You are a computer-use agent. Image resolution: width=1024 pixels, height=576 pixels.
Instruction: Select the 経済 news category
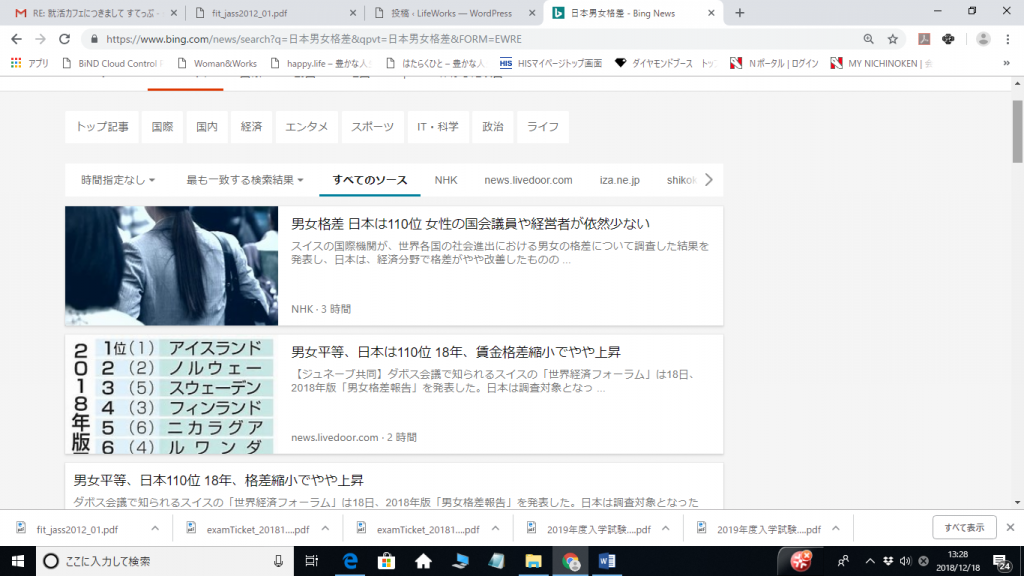point(251,127)
